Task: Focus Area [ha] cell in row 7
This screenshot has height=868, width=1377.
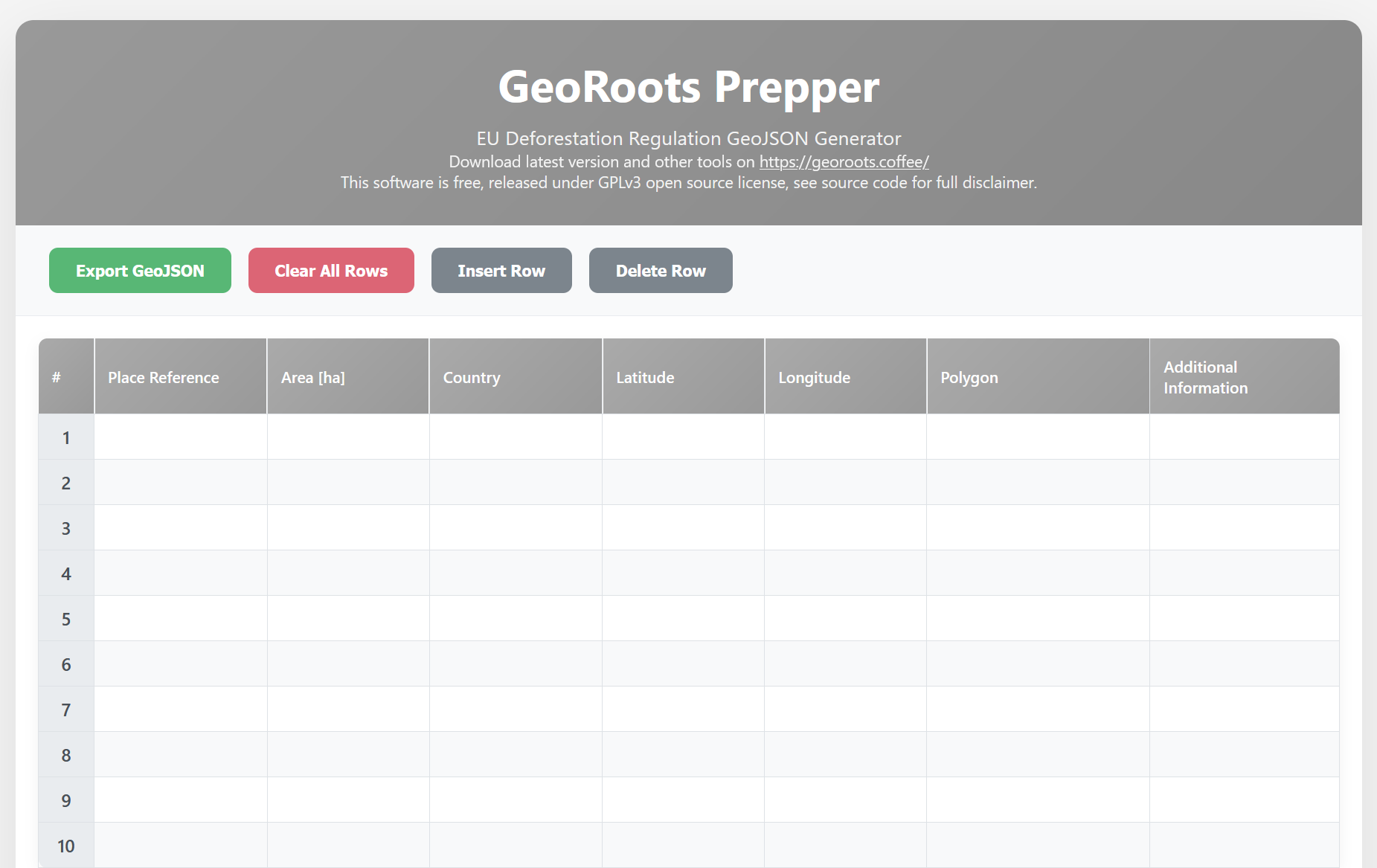Action: coord(348,709)
